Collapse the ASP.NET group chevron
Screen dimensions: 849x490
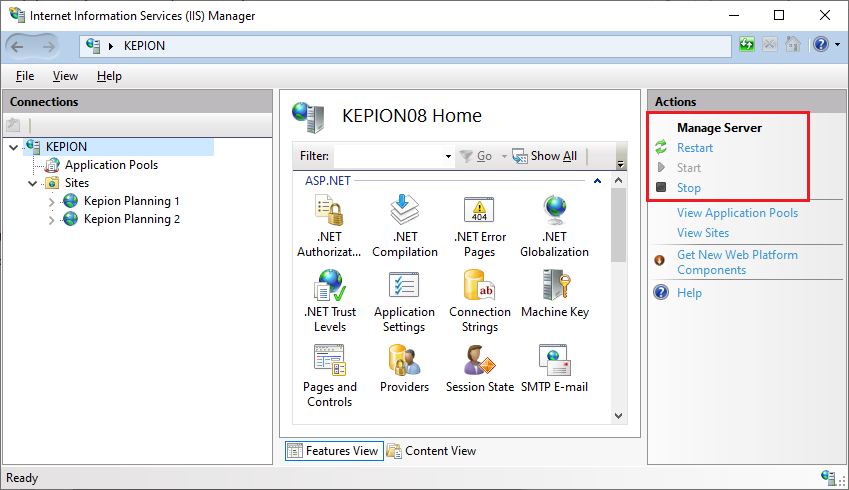[597, 181]
